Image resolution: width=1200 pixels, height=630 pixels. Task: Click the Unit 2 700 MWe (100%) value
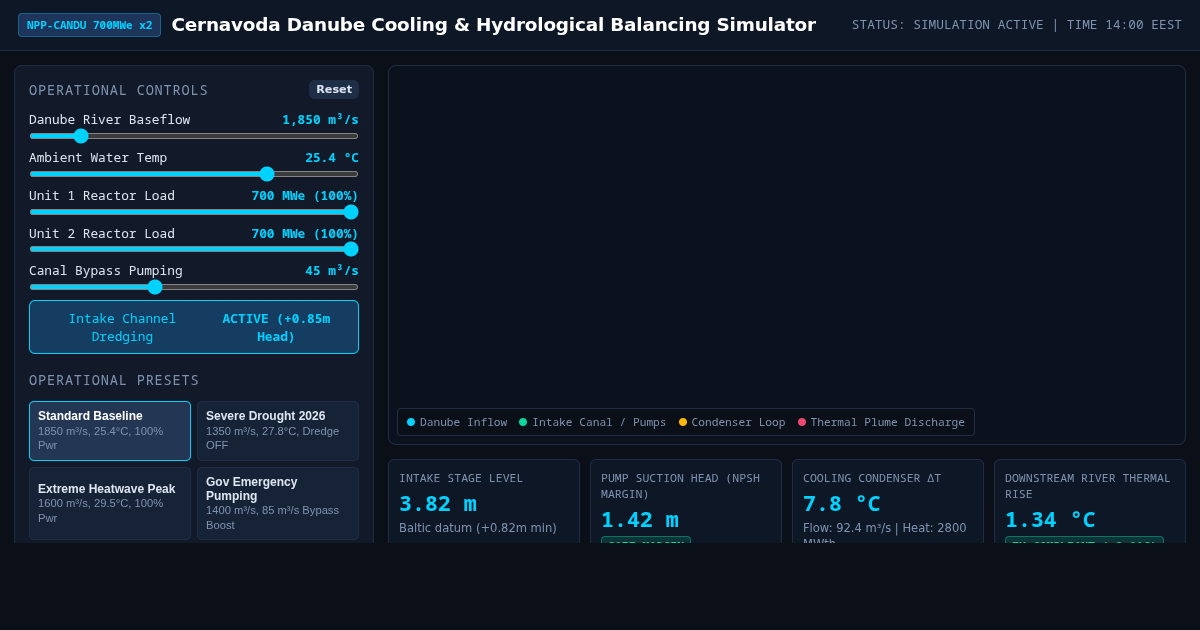[x=305, y=233]
